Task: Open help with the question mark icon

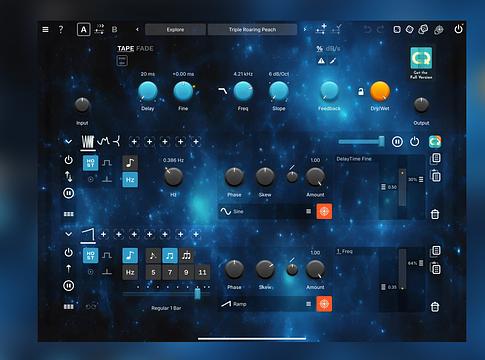Action: 61,30
